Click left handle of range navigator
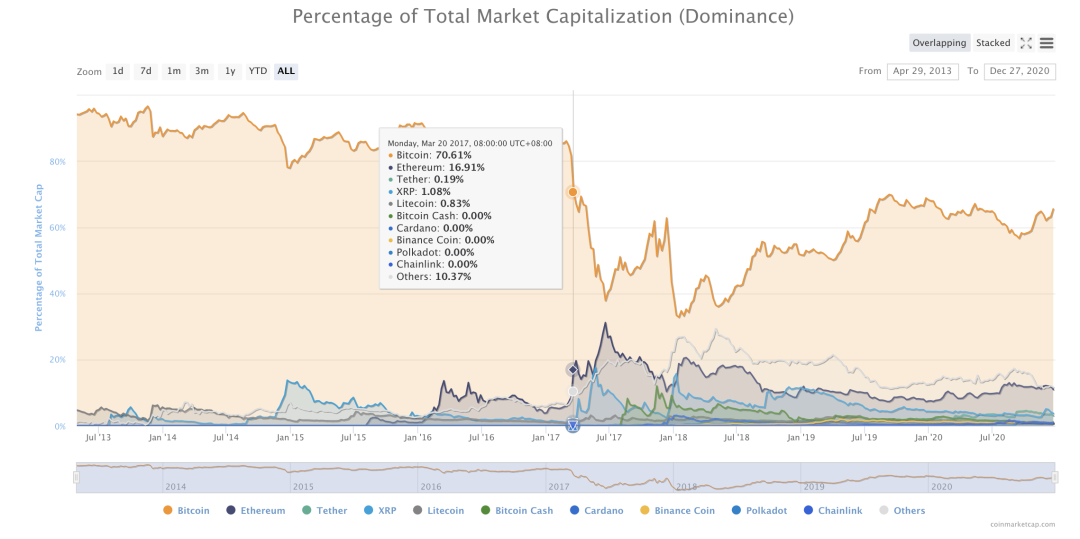 [x=76, y=477]
